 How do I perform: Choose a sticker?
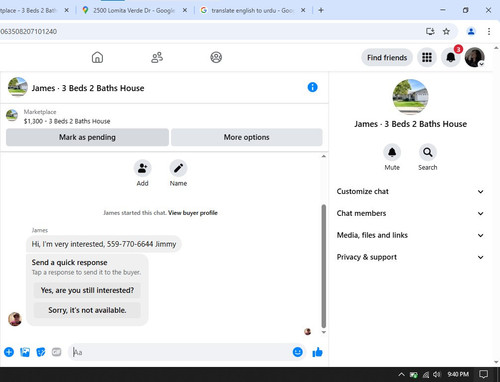[41, 352]
